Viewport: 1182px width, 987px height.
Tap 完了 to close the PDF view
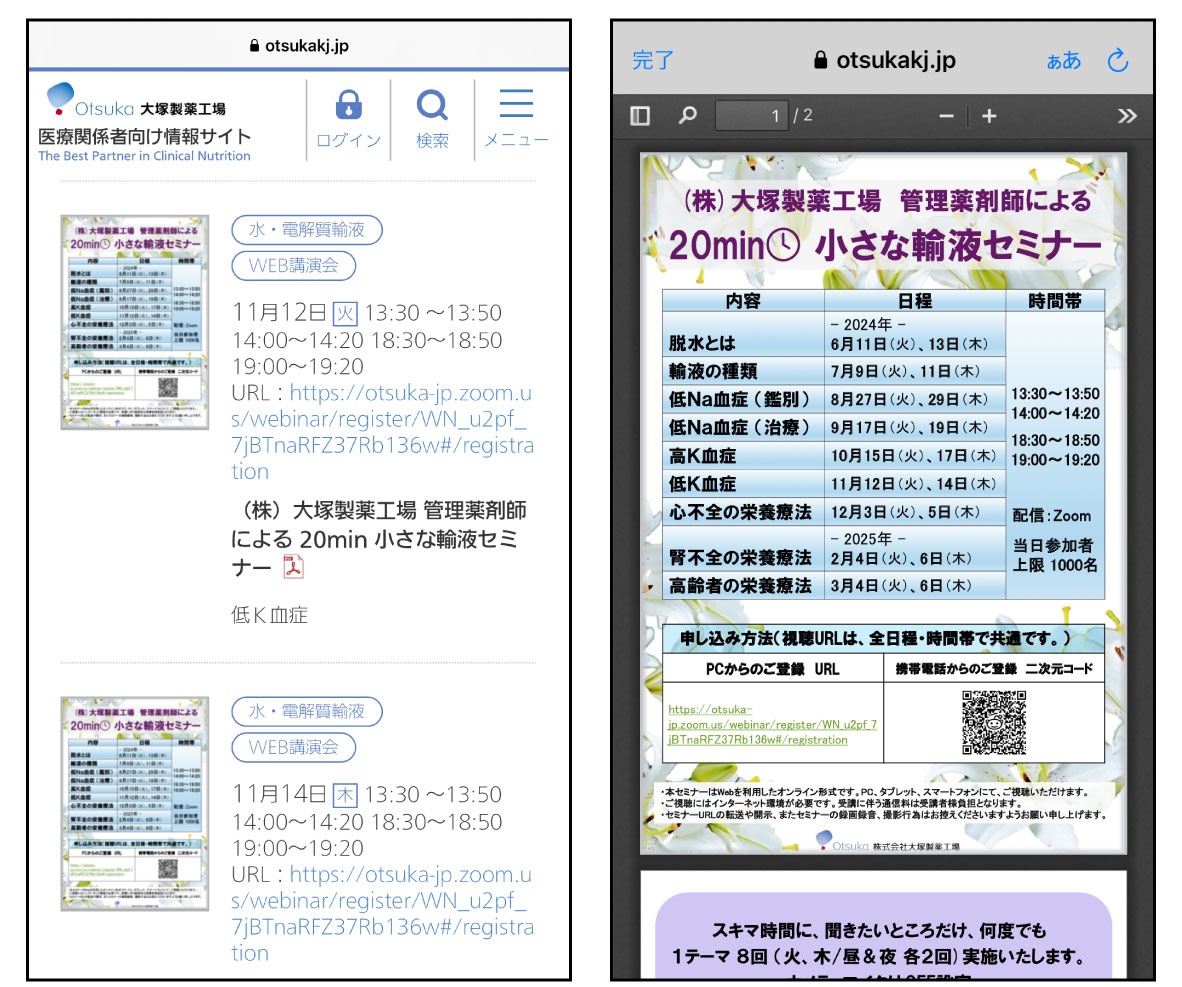[x=653, y=60]
